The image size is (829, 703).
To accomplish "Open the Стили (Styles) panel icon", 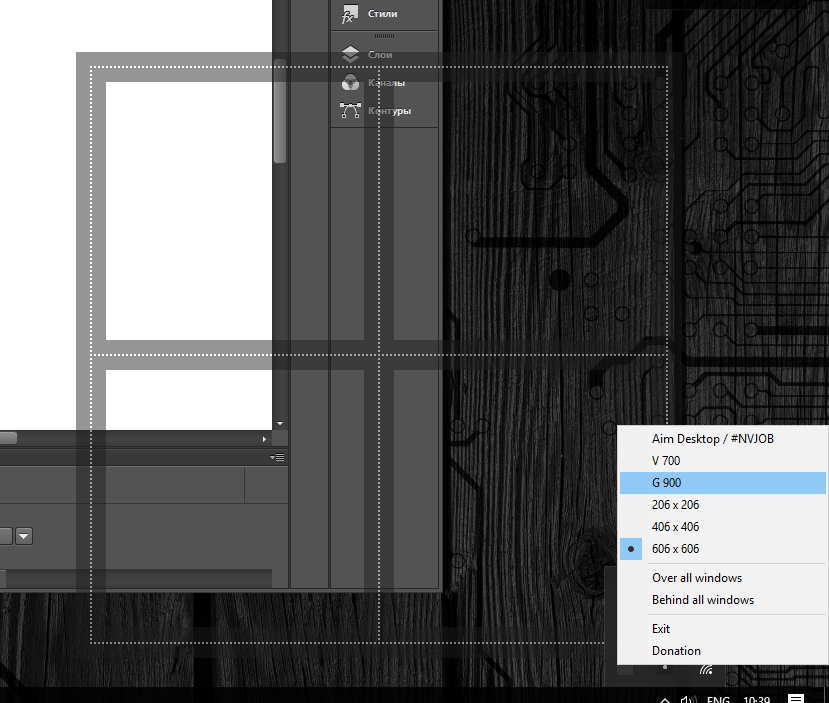I will pos(349,14).
